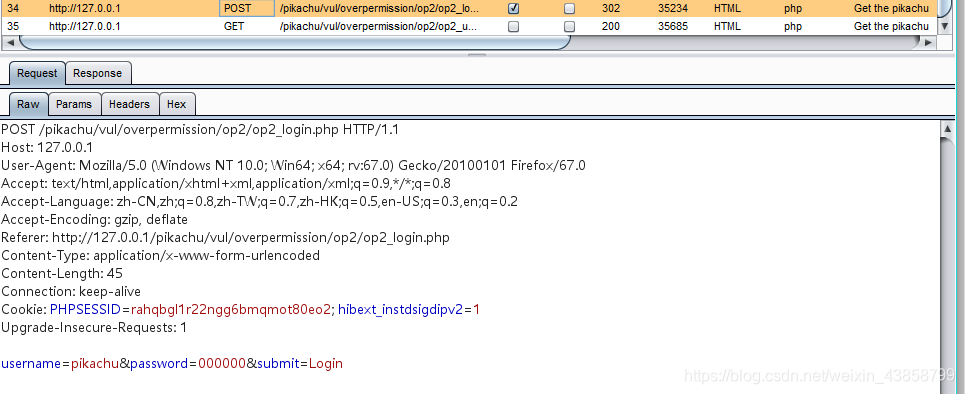The image size is (965, 394).
Task: Open the Raw view tab
Action: (28, 104)
